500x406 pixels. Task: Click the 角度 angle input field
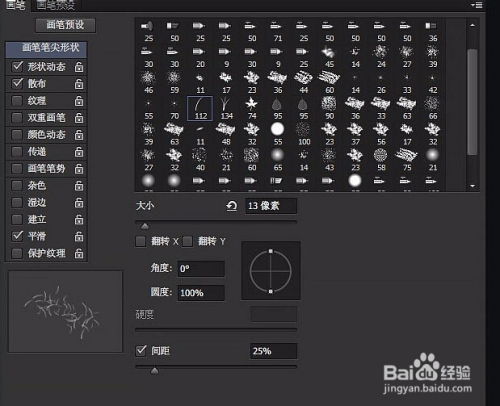pyautogui.click(x=201, y=269)
